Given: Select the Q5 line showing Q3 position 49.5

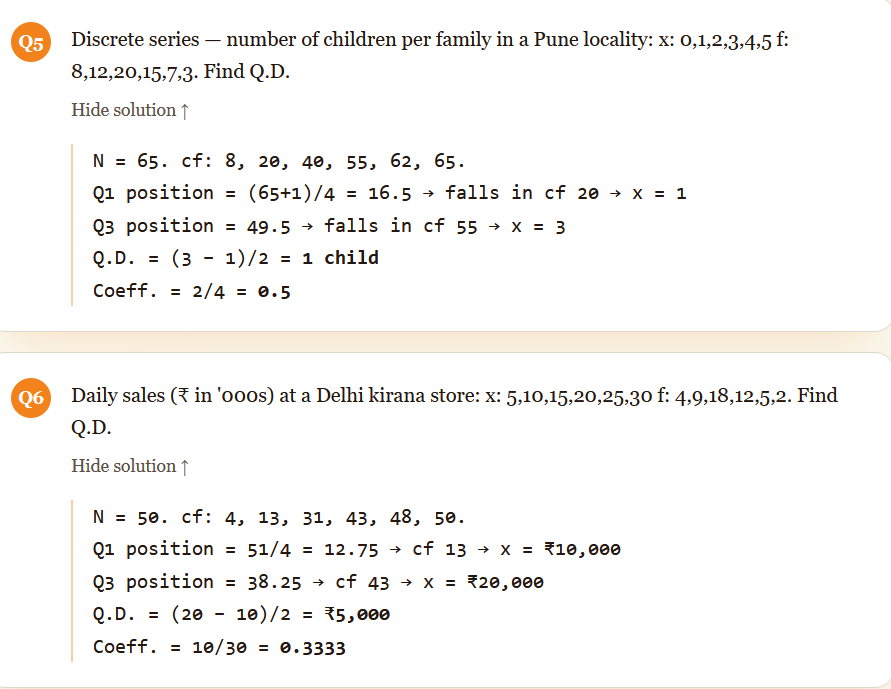Looking at the screenshot, I should (x=329, y=226).
